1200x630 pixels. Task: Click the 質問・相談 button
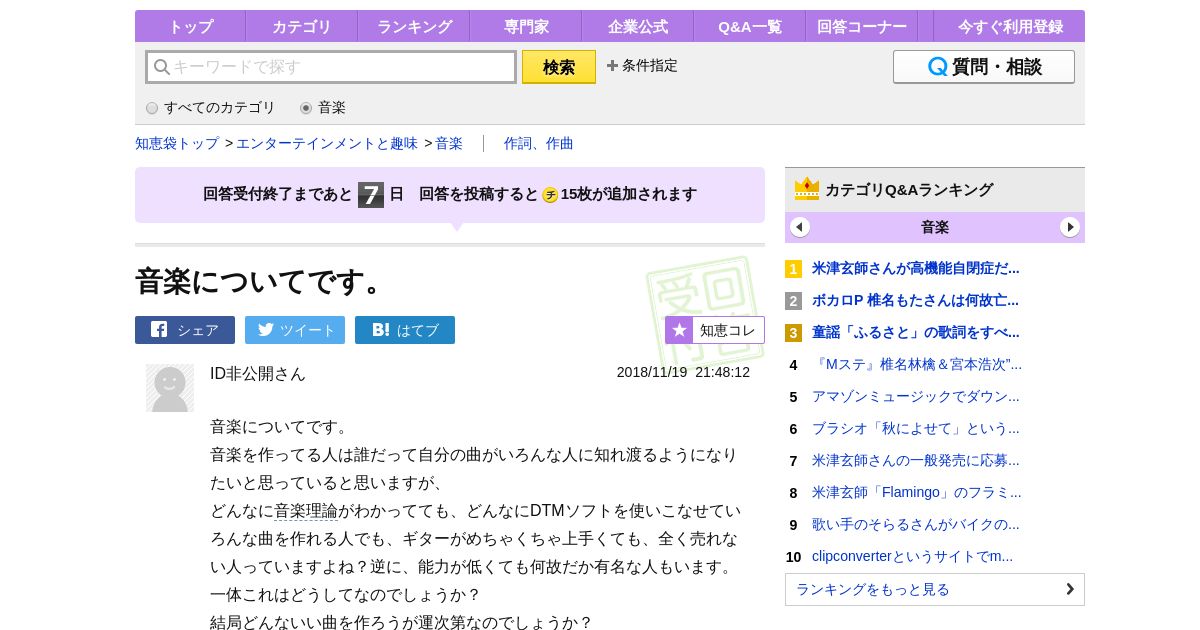(984, 67)
